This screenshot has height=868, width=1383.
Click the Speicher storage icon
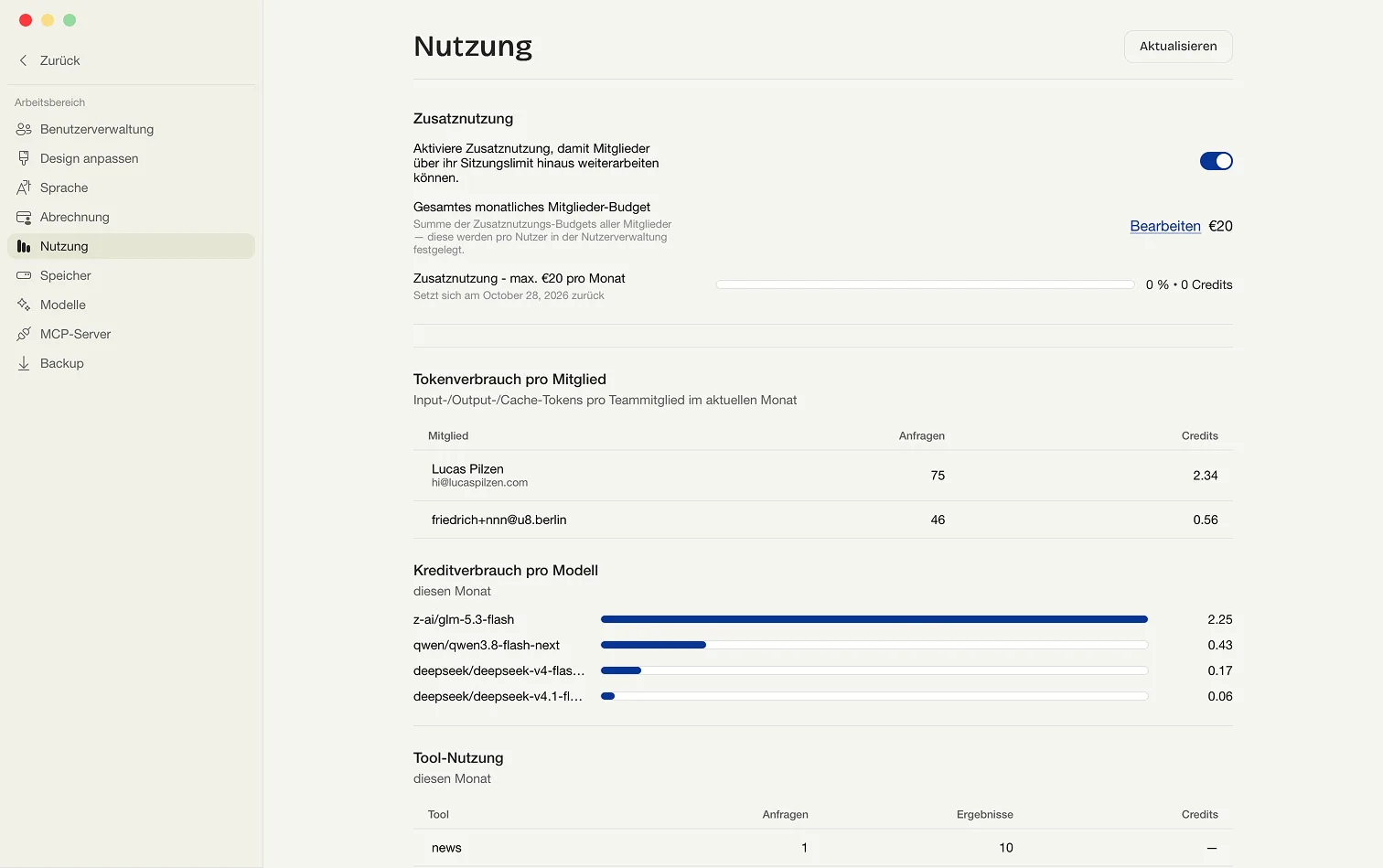click(24, 275)
